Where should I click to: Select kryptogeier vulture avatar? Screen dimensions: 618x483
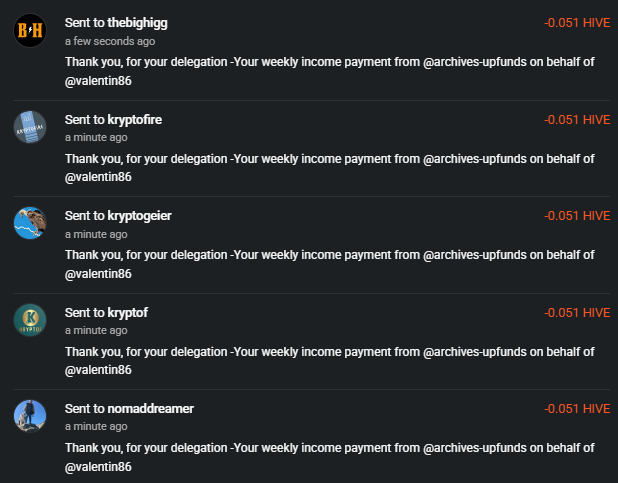point(30,223)
